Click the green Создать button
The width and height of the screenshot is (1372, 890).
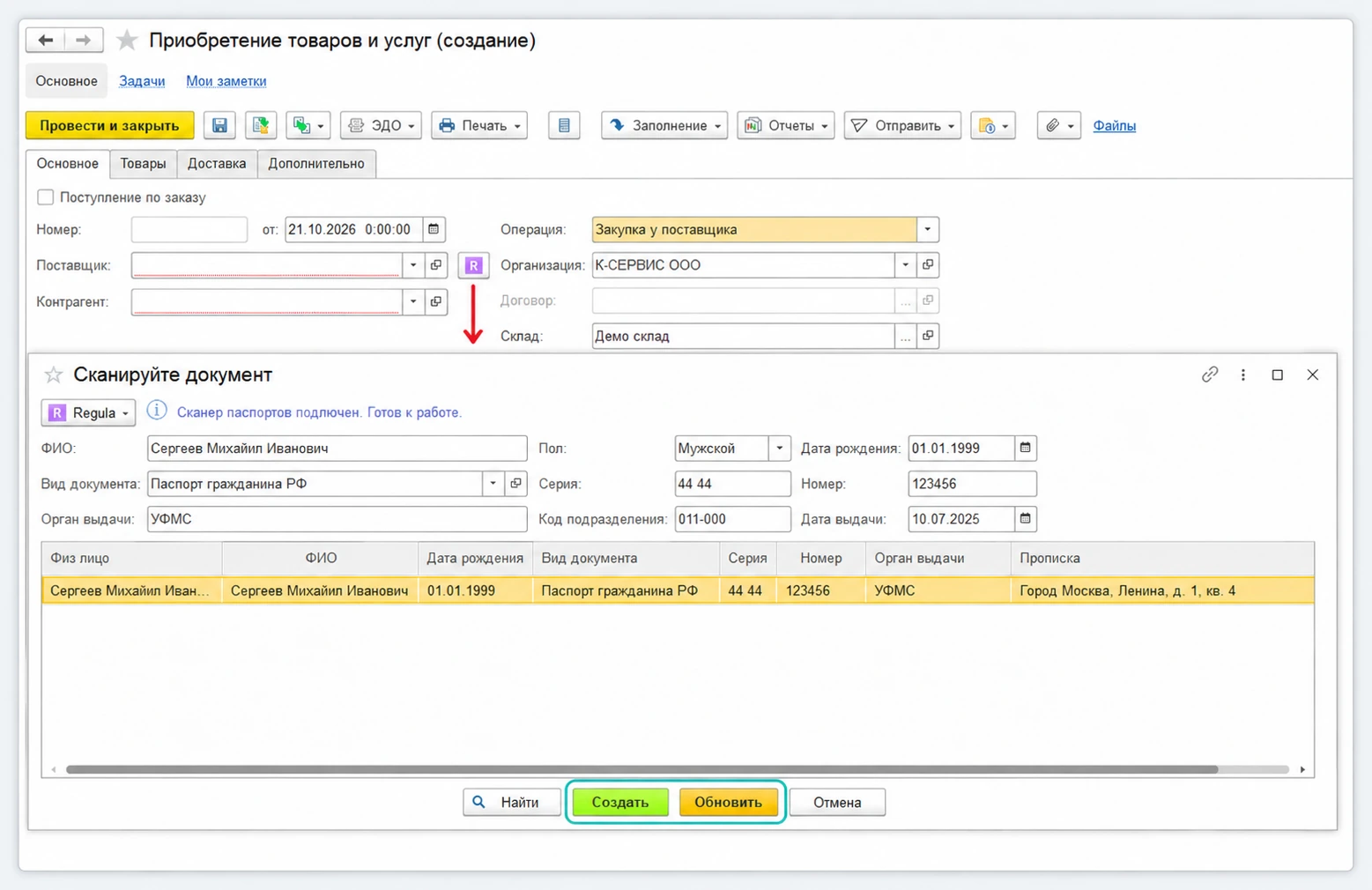(620, 802)
